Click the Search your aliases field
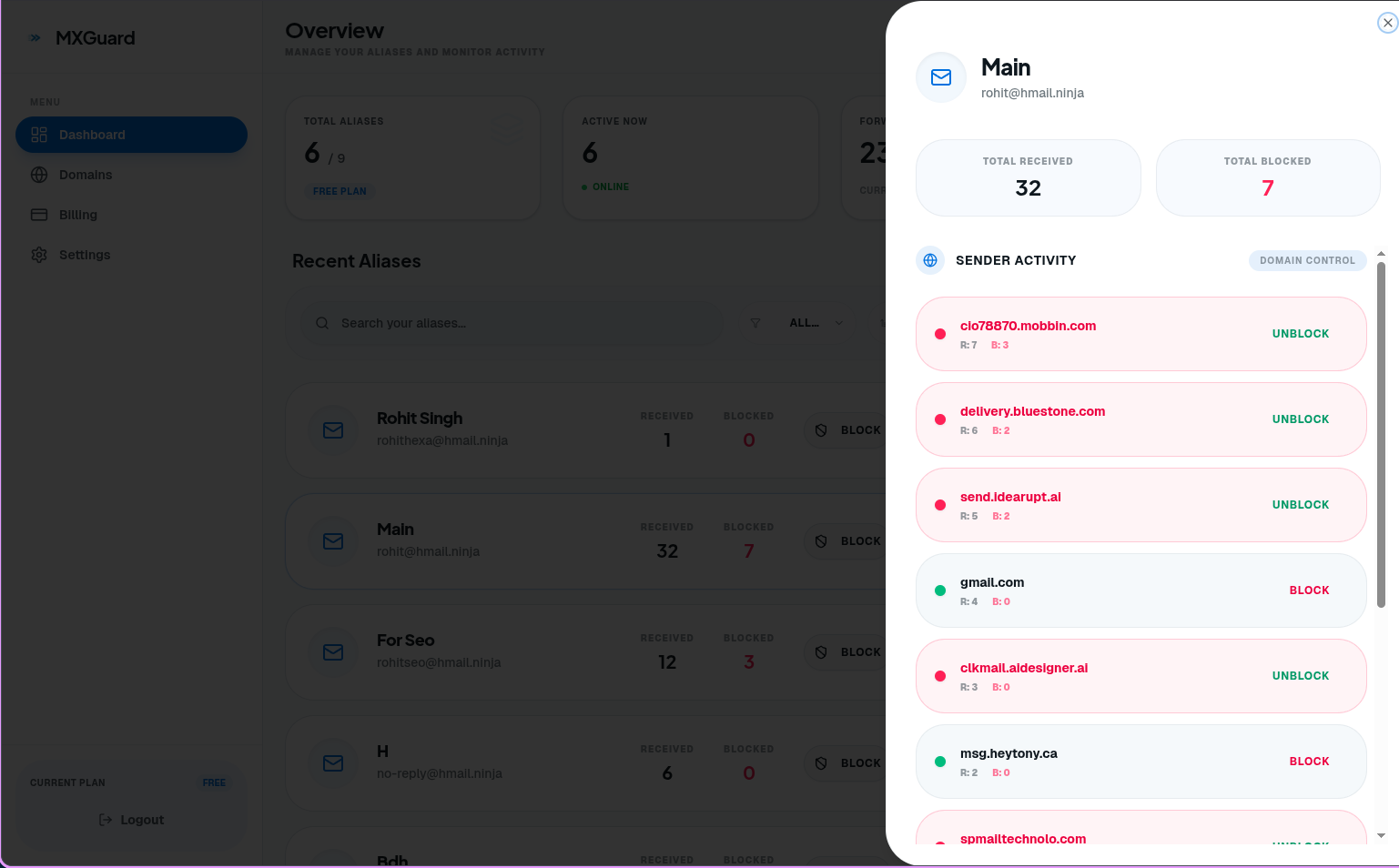This screenshot has width=1399, height=868. (512, 323)
